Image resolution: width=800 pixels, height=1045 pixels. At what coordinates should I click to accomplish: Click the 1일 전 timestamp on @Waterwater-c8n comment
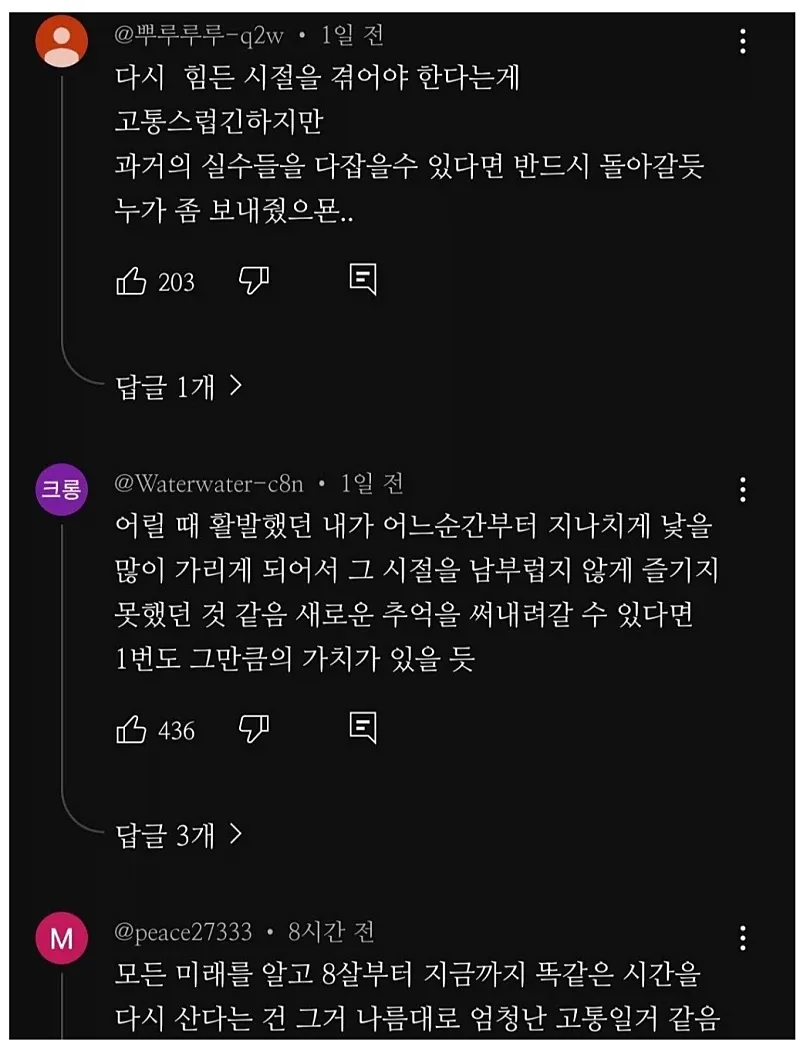372,484
